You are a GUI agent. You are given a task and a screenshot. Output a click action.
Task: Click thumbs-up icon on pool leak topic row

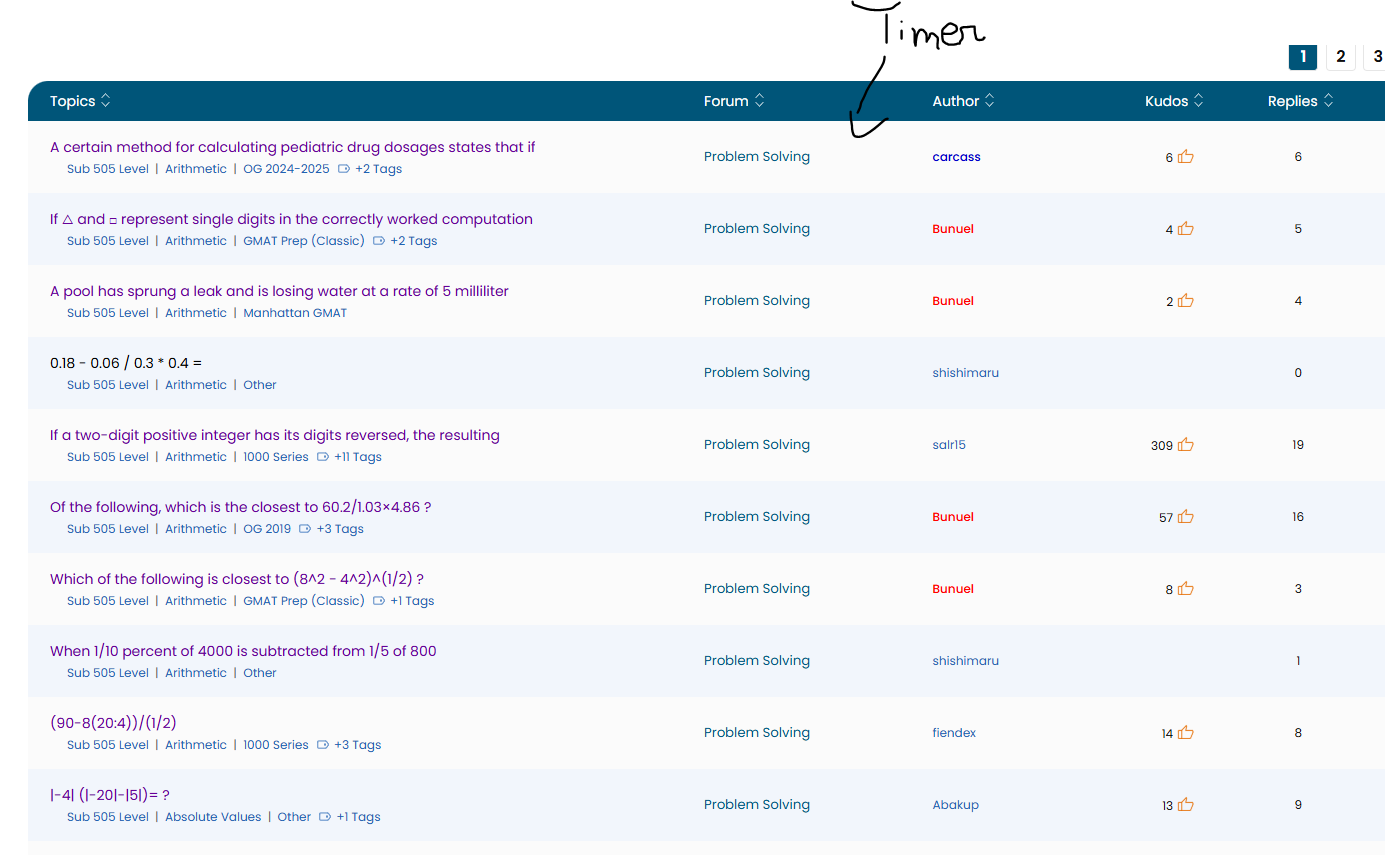click(x=1186, y=301)
